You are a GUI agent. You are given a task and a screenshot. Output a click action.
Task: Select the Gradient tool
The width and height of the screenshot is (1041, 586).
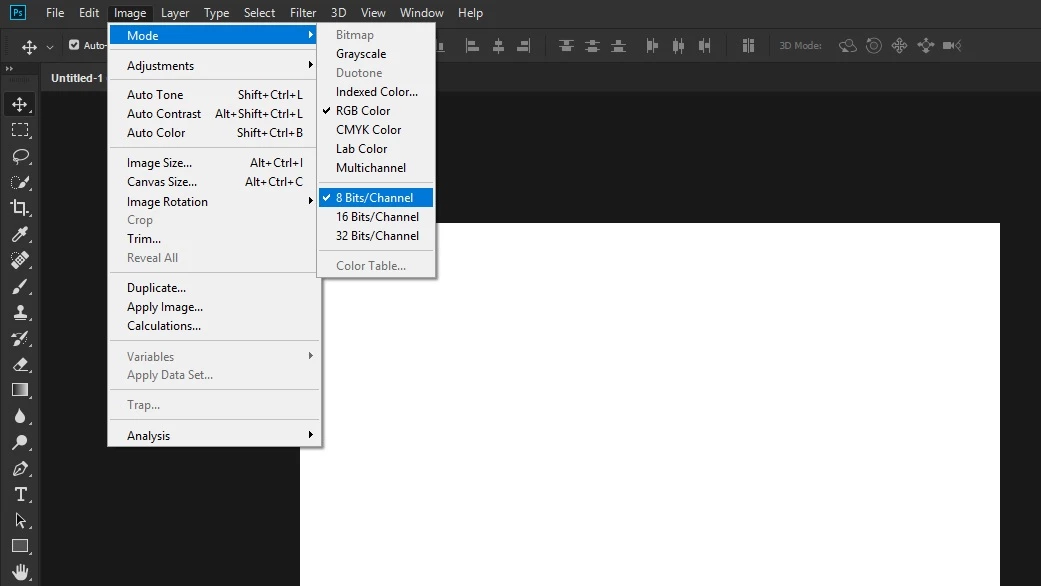coord(20,390)
